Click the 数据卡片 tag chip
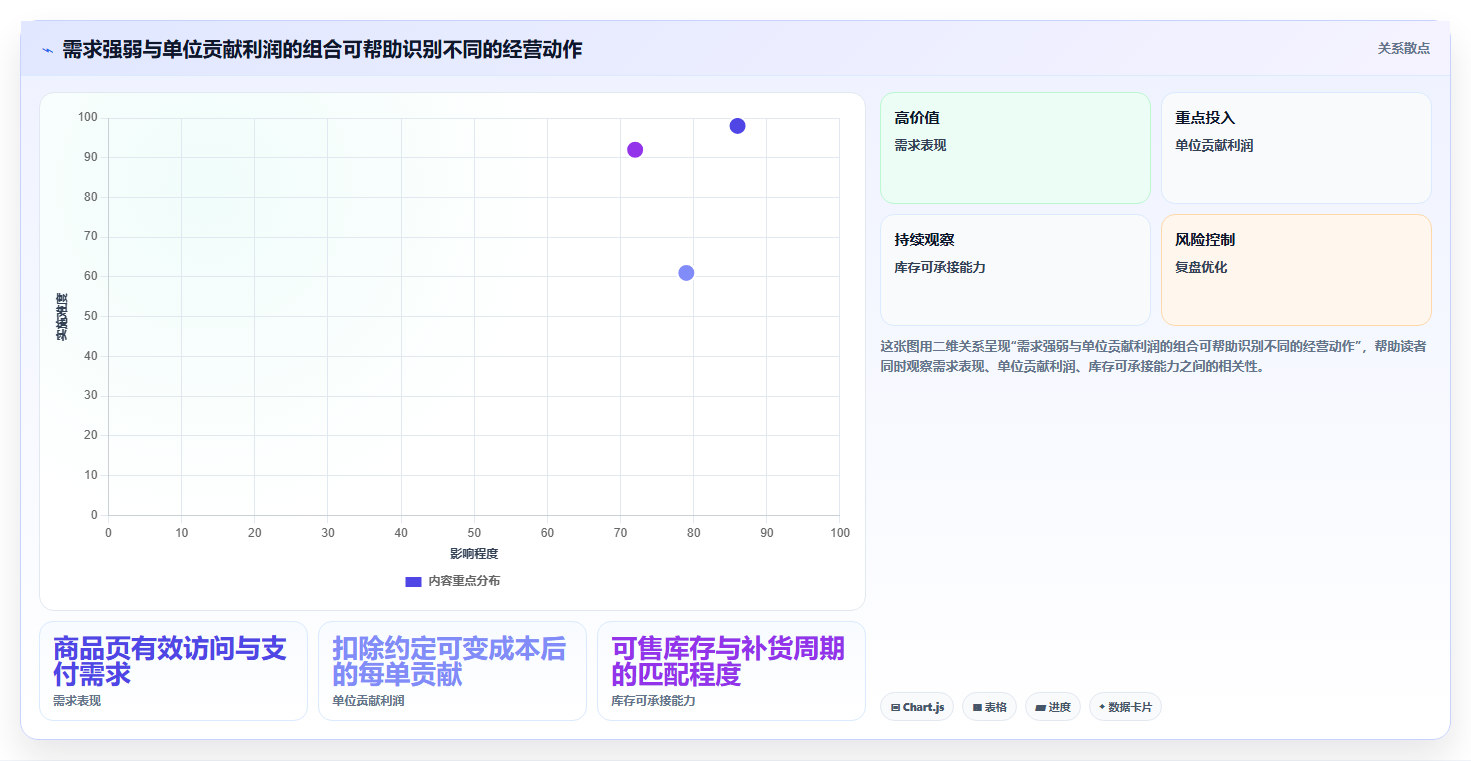 point(1125,707)
